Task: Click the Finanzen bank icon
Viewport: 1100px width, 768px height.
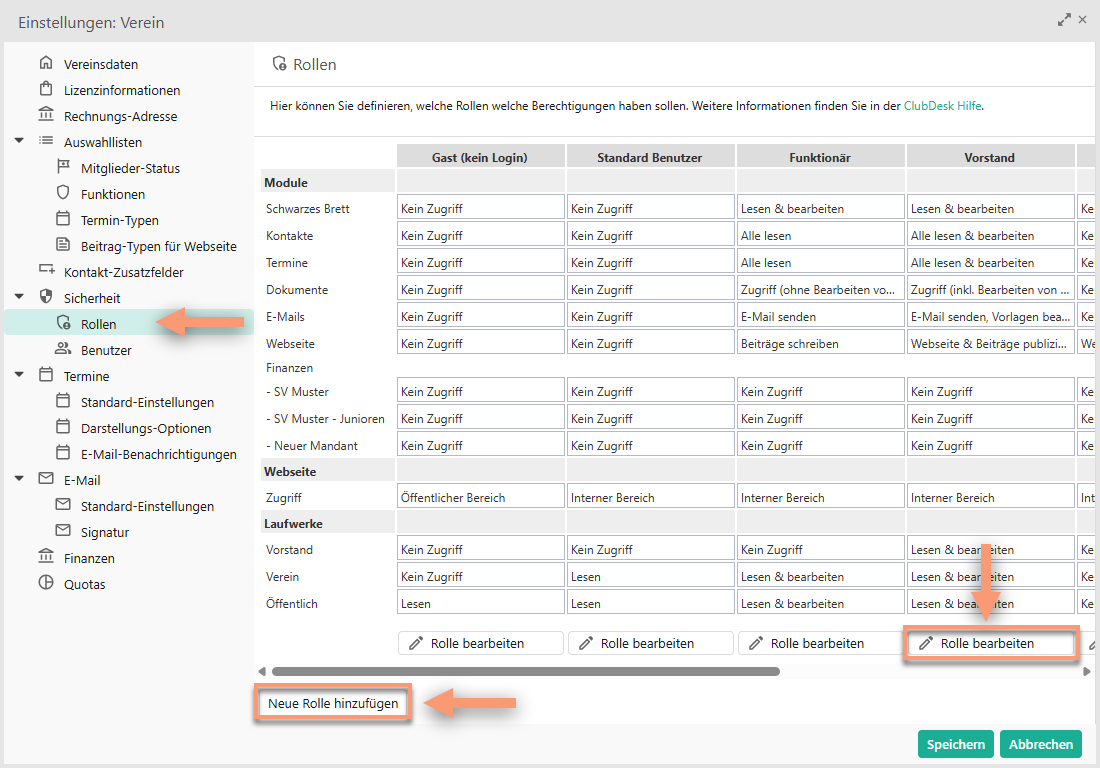Action: pyautogui.click(x=46, y=557)
